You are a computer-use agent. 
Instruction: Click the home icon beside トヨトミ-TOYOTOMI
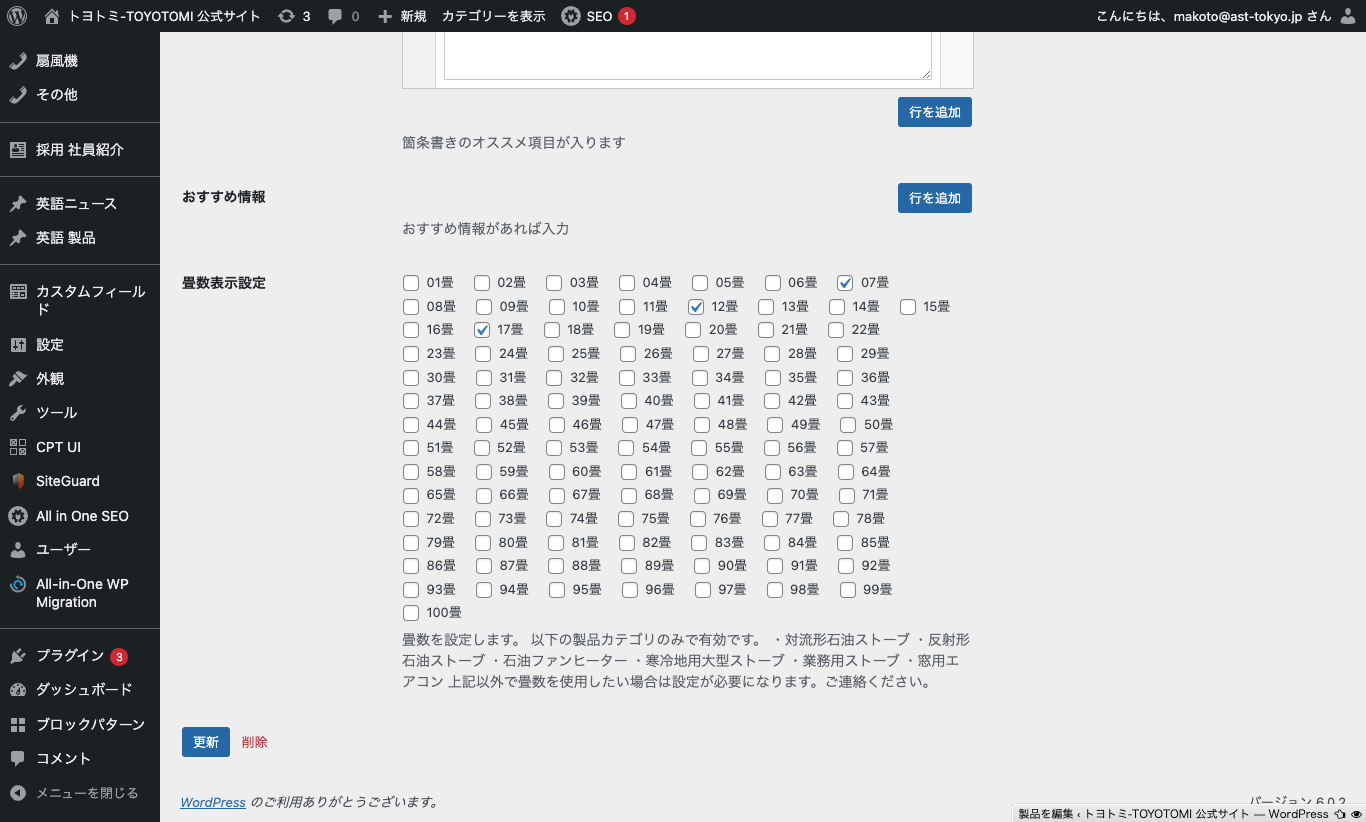point(53,16)
